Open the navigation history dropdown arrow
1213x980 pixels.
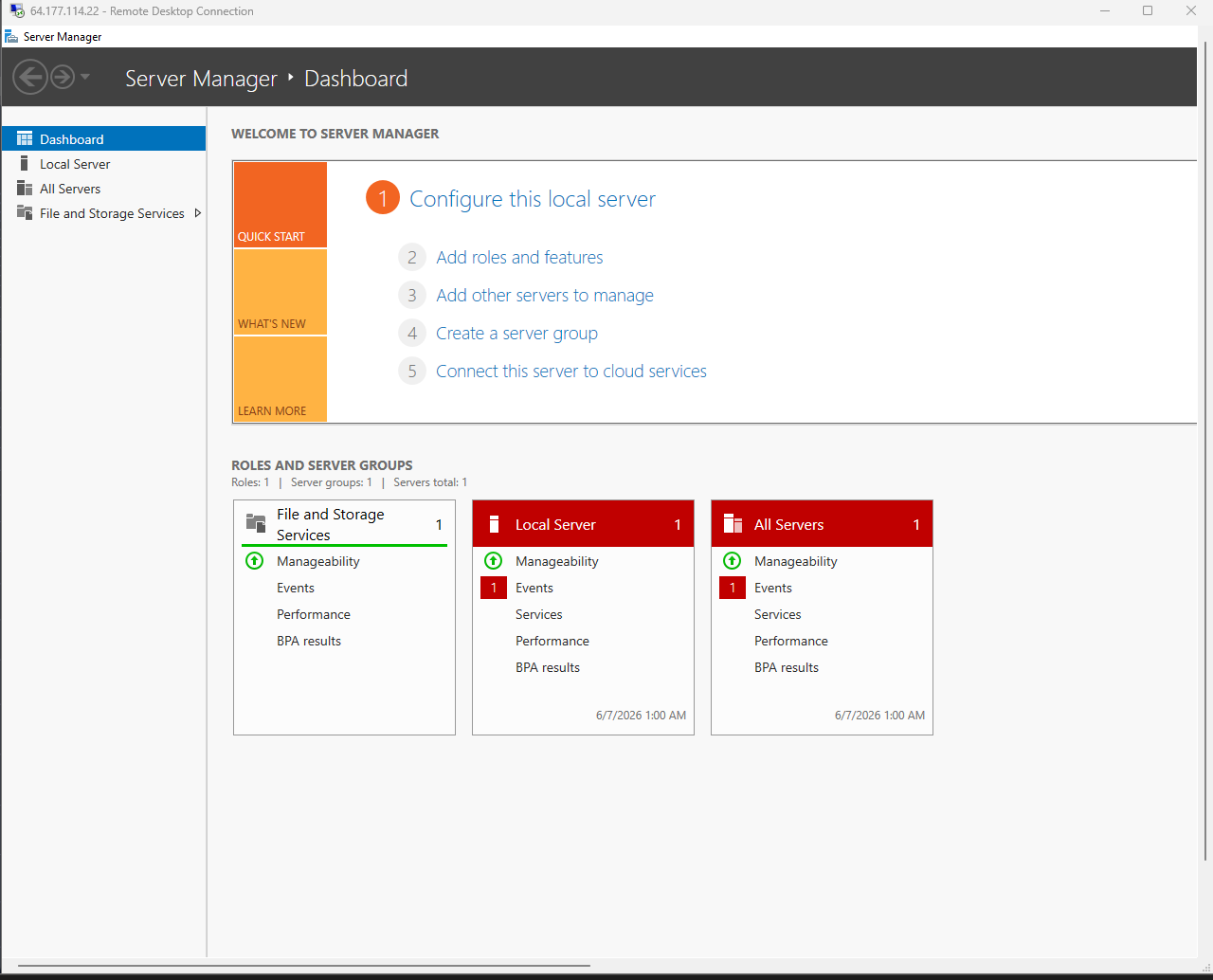coord(85,77)
